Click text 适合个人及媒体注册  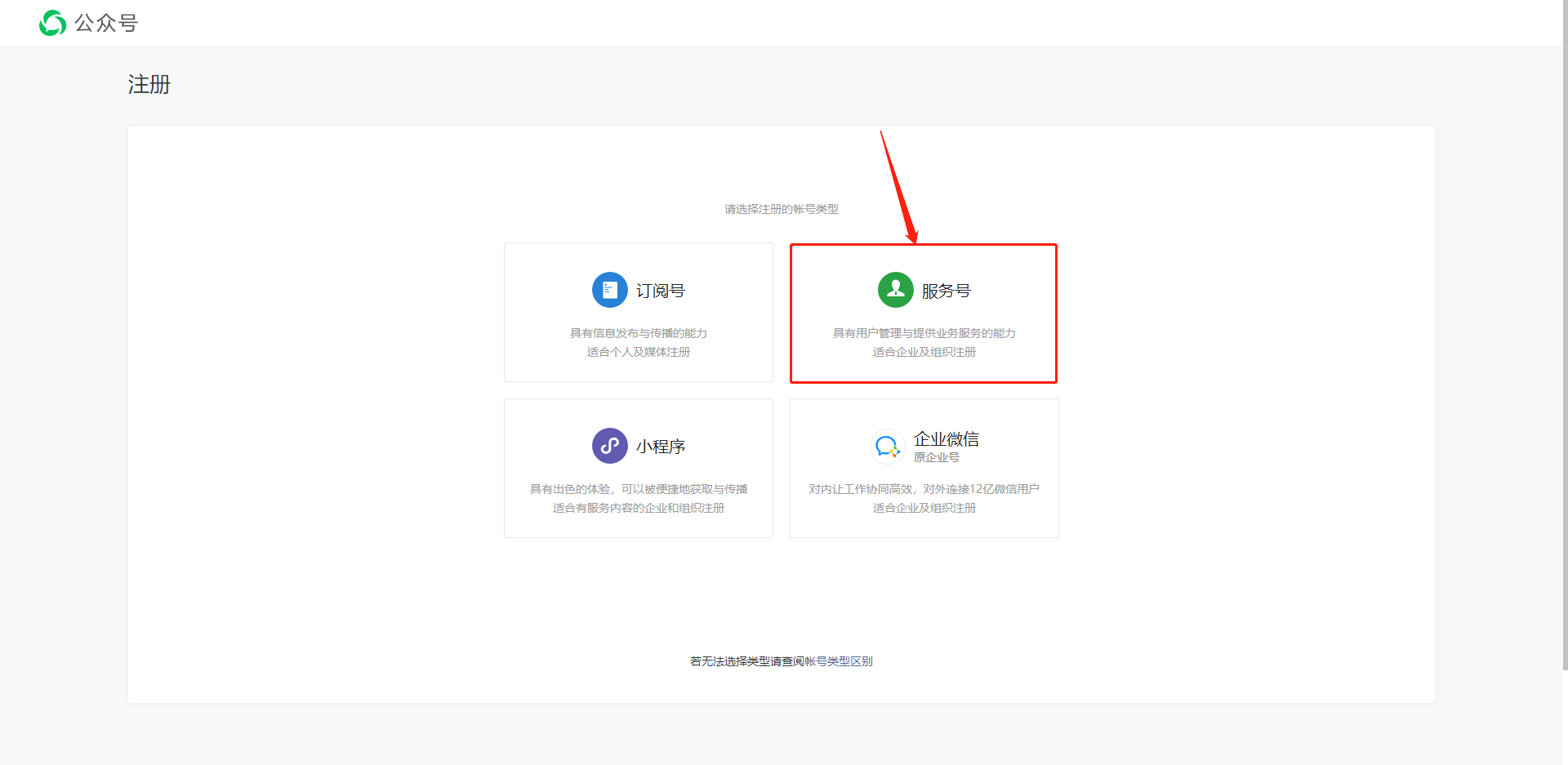point(639,352)
